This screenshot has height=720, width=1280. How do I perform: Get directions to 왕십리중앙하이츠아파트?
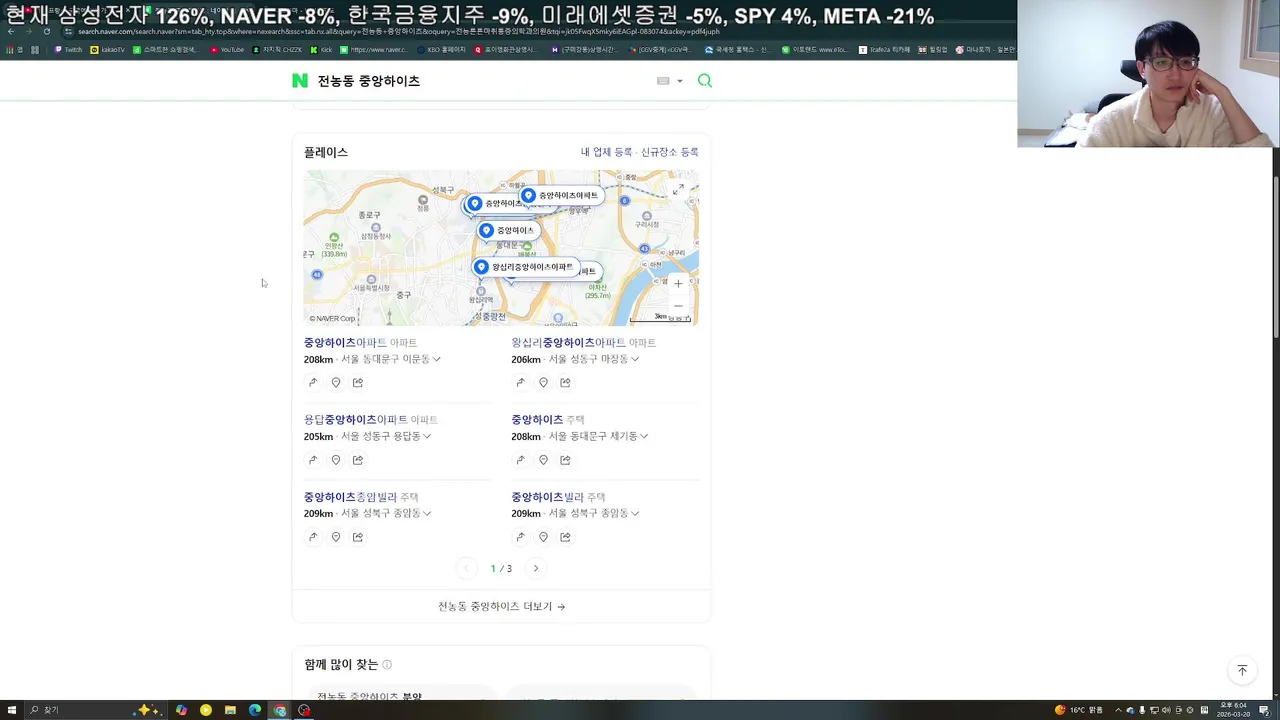(x=520, y=382)
